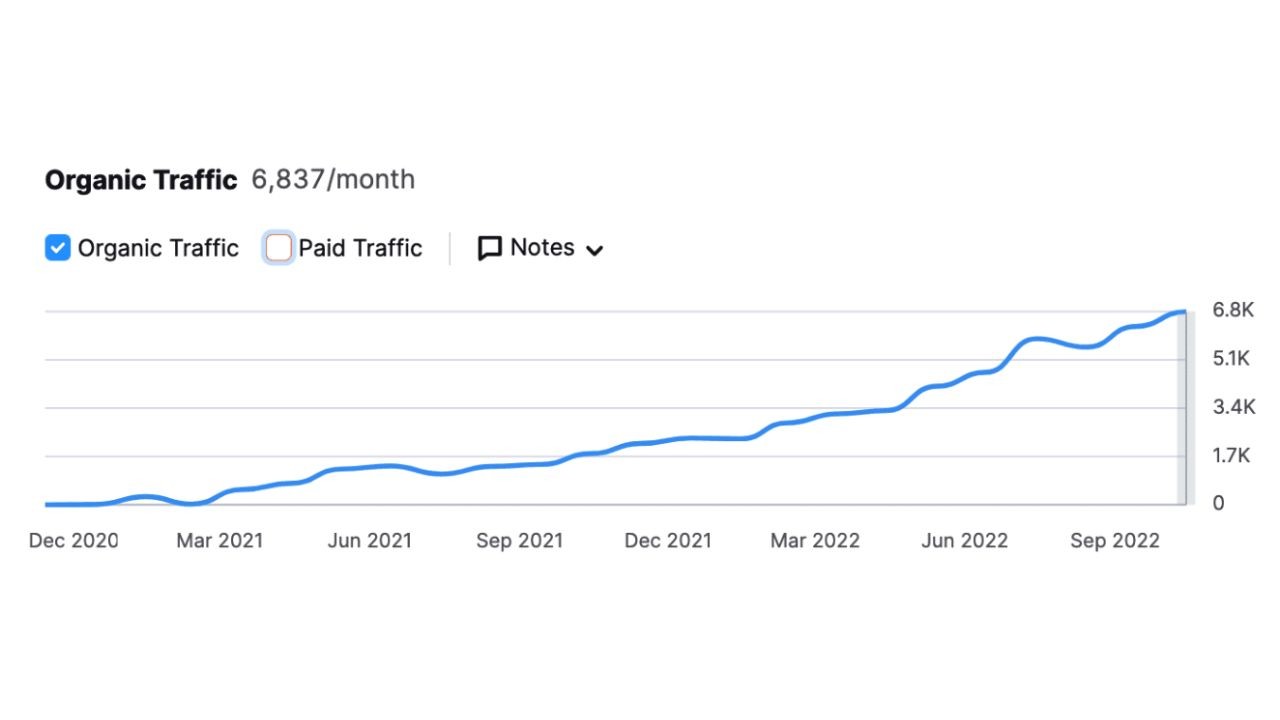Image resolution: width=1280 pixels, height=720 pixels.
Task: Click the Jun 2022 date label
Action: [964, 541]
